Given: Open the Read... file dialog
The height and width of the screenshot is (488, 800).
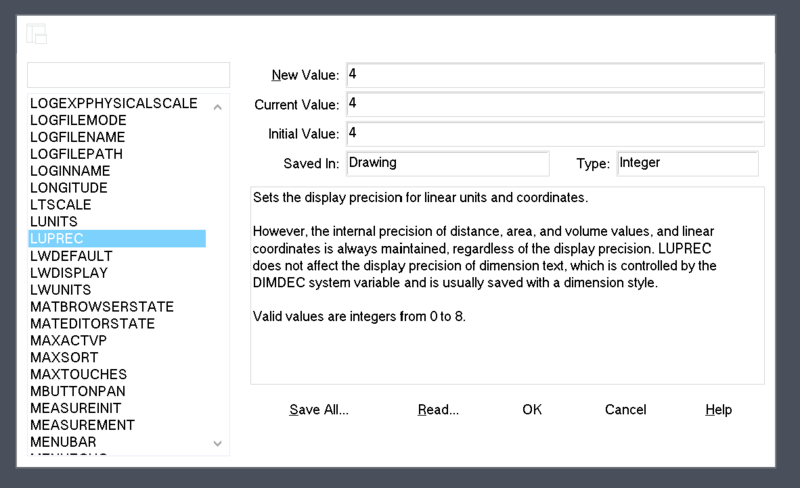Looking at the screenshot, I should 438,410.
